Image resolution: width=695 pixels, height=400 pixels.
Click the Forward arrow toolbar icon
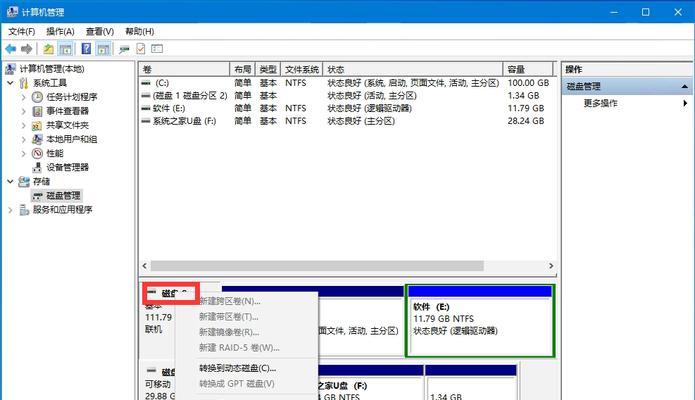[x=27, y=49]
